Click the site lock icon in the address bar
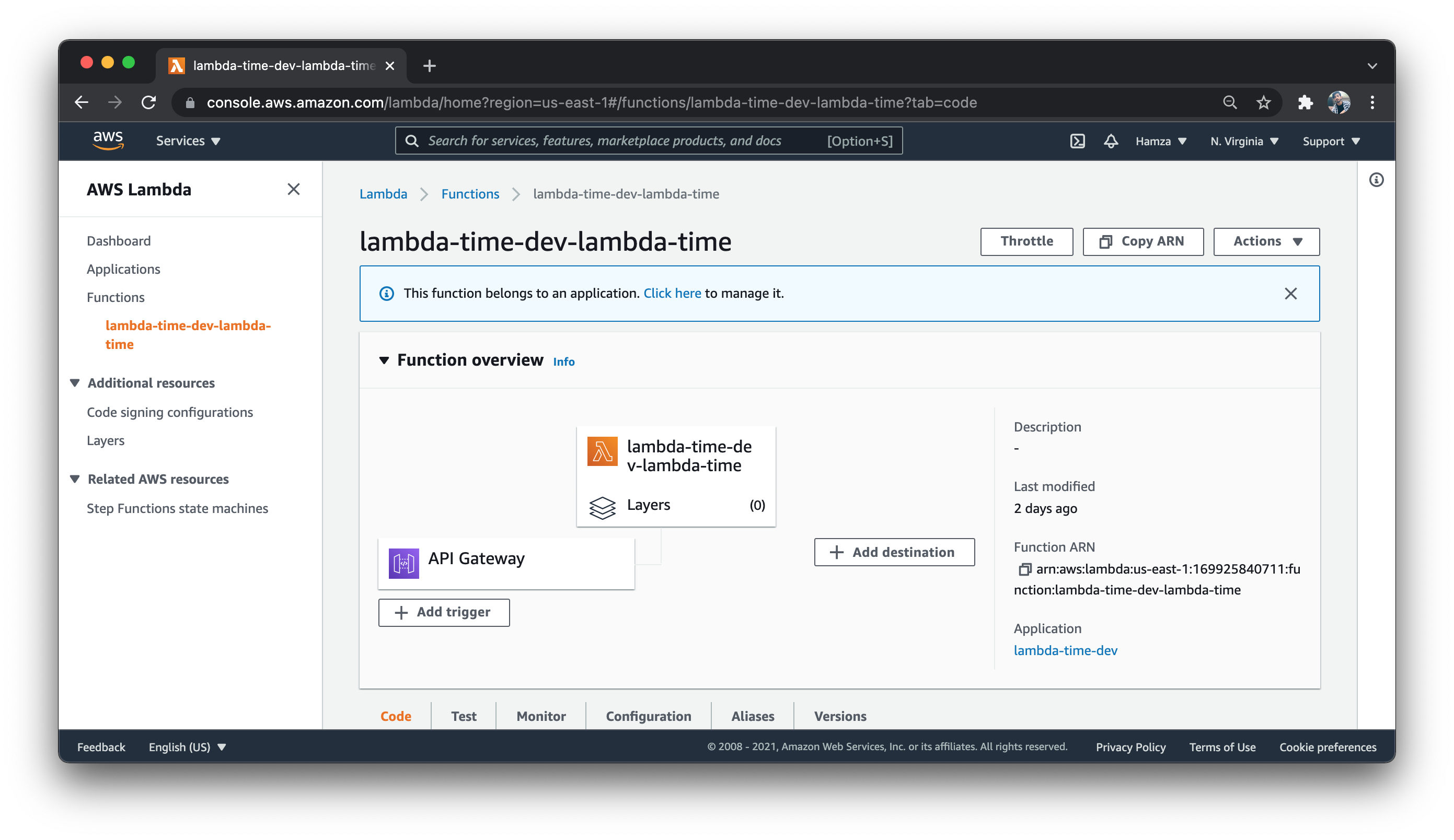This screenshot has width=1454, height=840. coord(190,102)
